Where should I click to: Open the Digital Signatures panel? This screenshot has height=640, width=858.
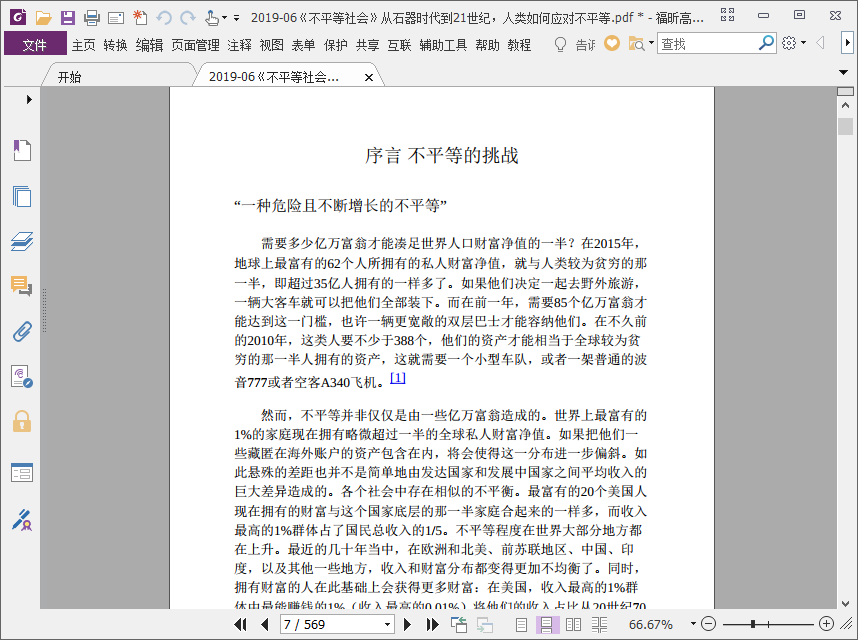[x=22, y=377]
